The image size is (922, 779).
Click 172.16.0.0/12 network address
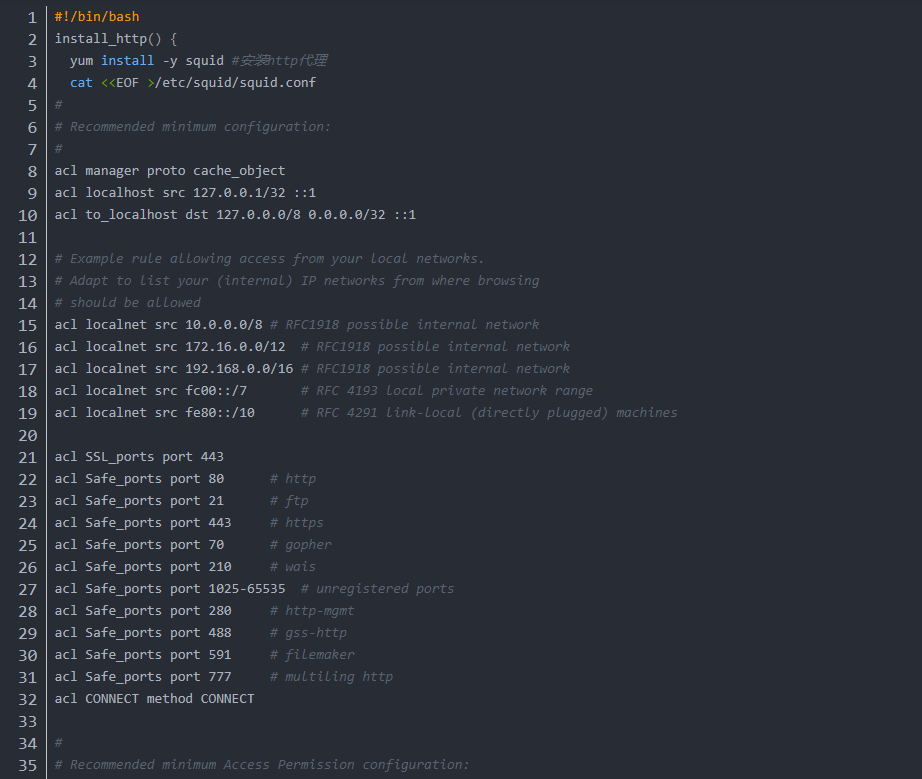click(235, 347)
